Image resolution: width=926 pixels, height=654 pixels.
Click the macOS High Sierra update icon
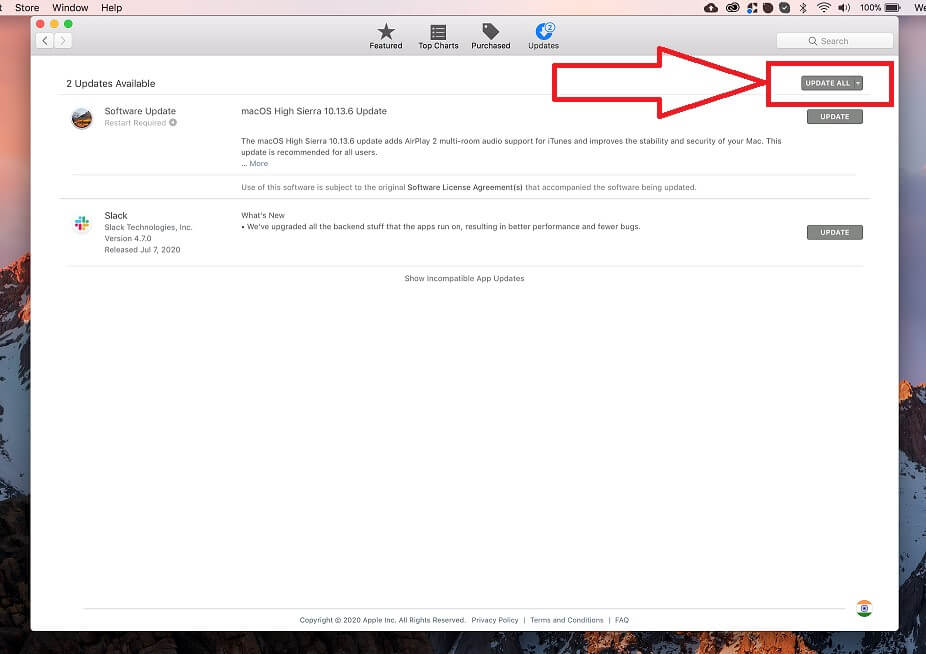click(82, 118)
